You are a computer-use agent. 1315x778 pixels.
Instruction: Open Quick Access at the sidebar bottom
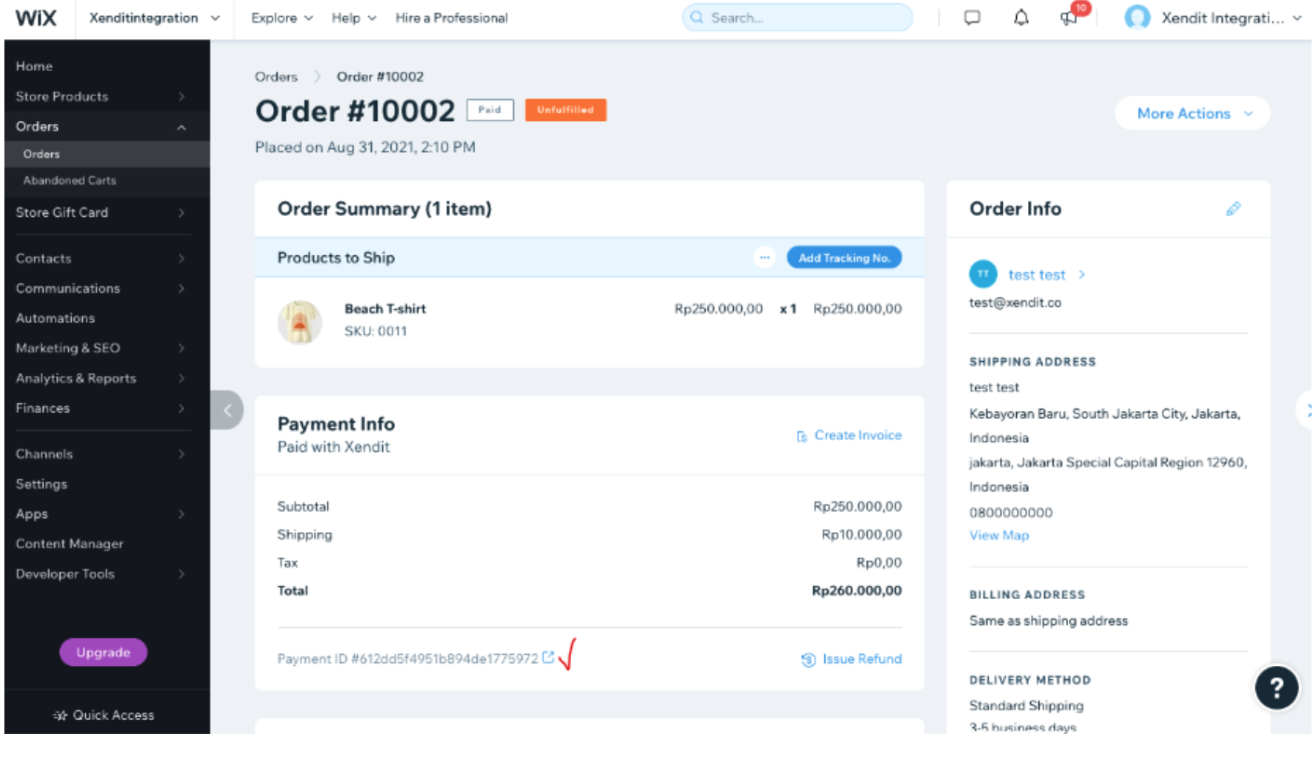pyautogui.click(x=103, y=714)
